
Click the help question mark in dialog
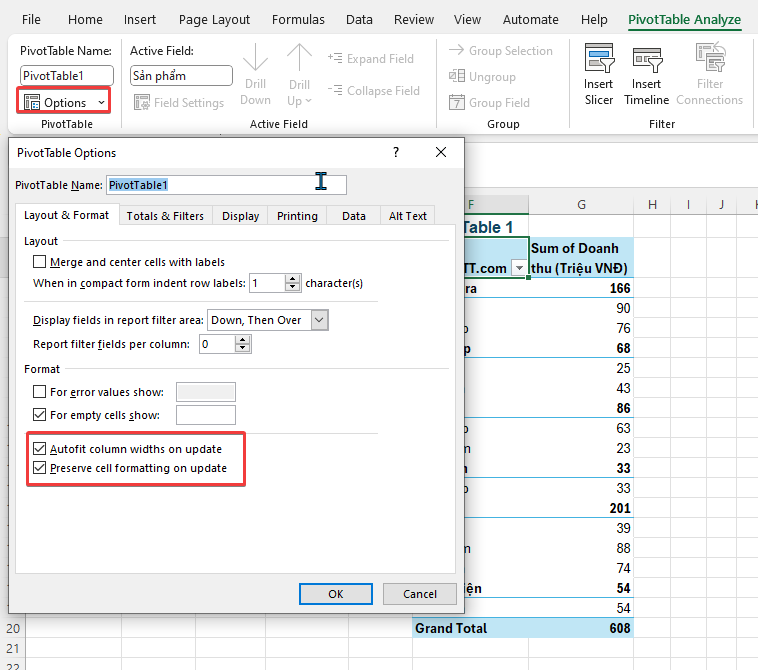(396, 153)
